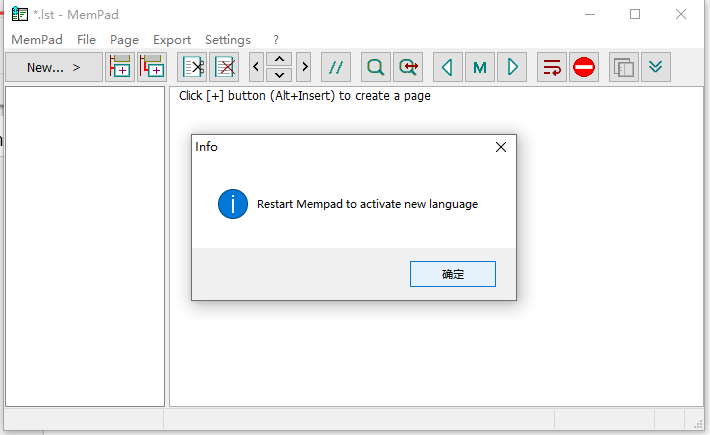Click the gray window layout icon
The width and height of the screenshot is (710, 435).
(624, 67)
